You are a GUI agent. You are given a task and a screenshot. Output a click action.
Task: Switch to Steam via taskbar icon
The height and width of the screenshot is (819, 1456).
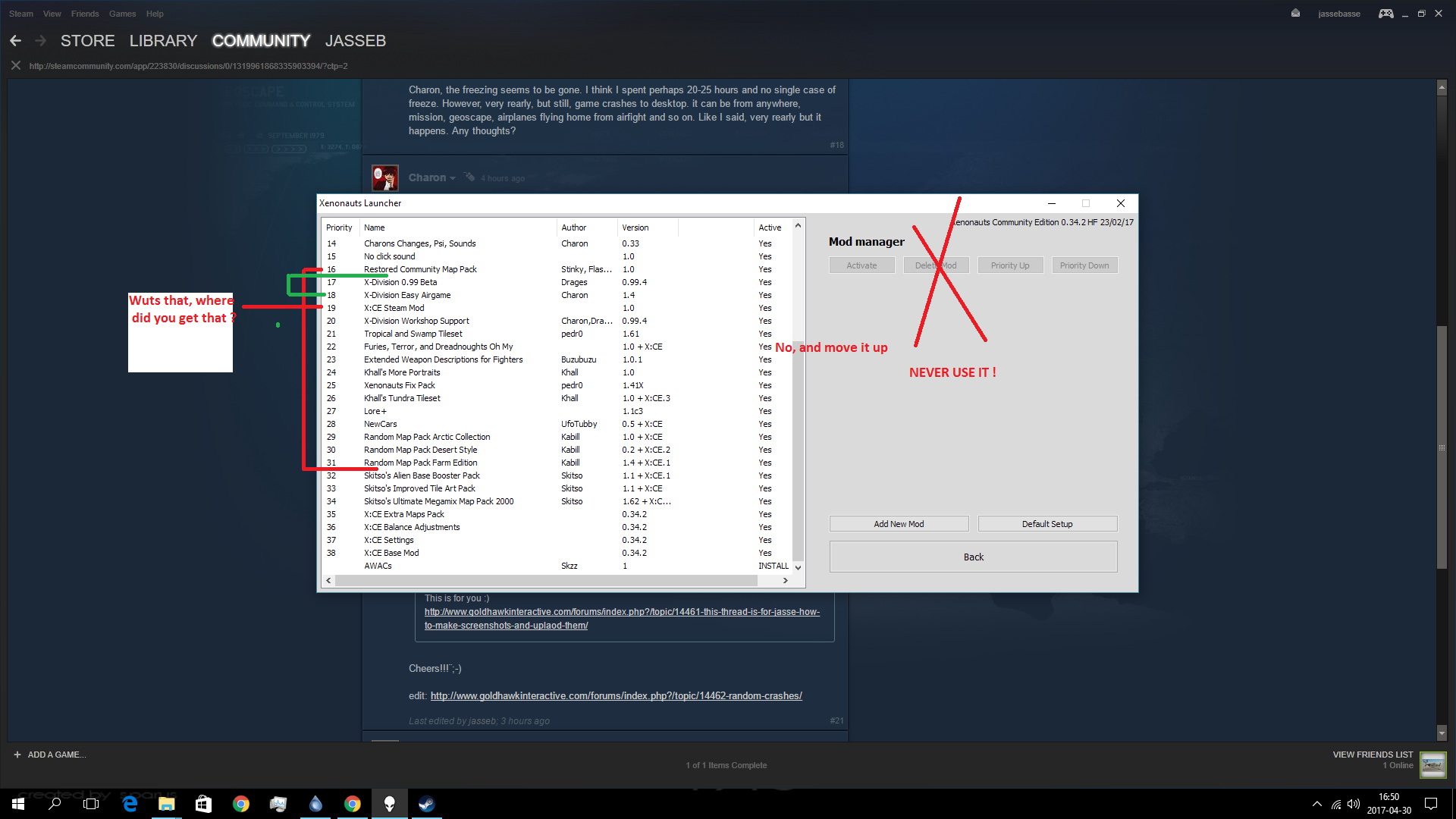(426, 804)
